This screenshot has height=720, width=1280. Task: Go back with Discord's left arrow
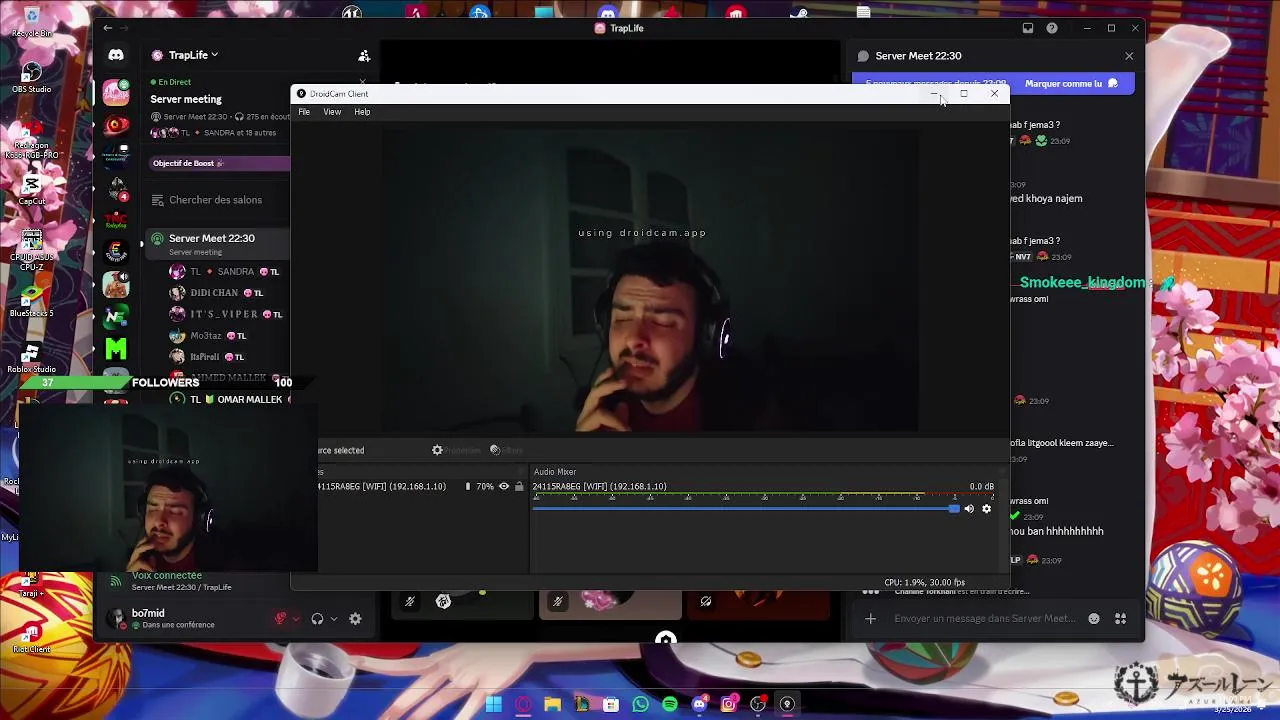click(x=108, y=28)
